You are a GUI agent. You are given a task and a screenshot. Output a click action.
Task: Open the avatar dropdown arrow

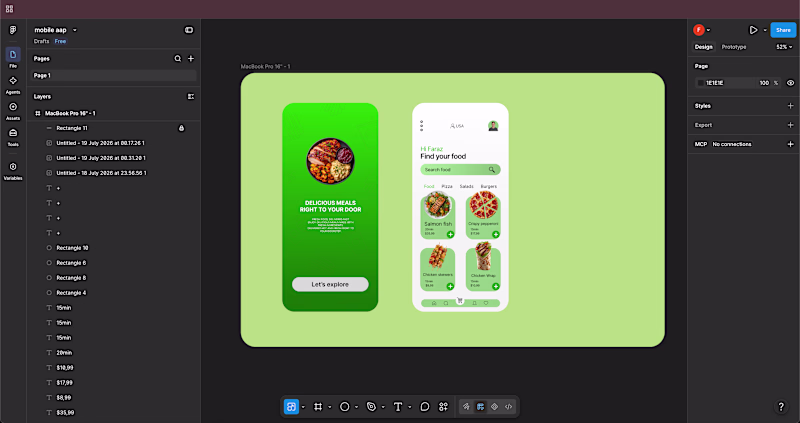point(708,31)
